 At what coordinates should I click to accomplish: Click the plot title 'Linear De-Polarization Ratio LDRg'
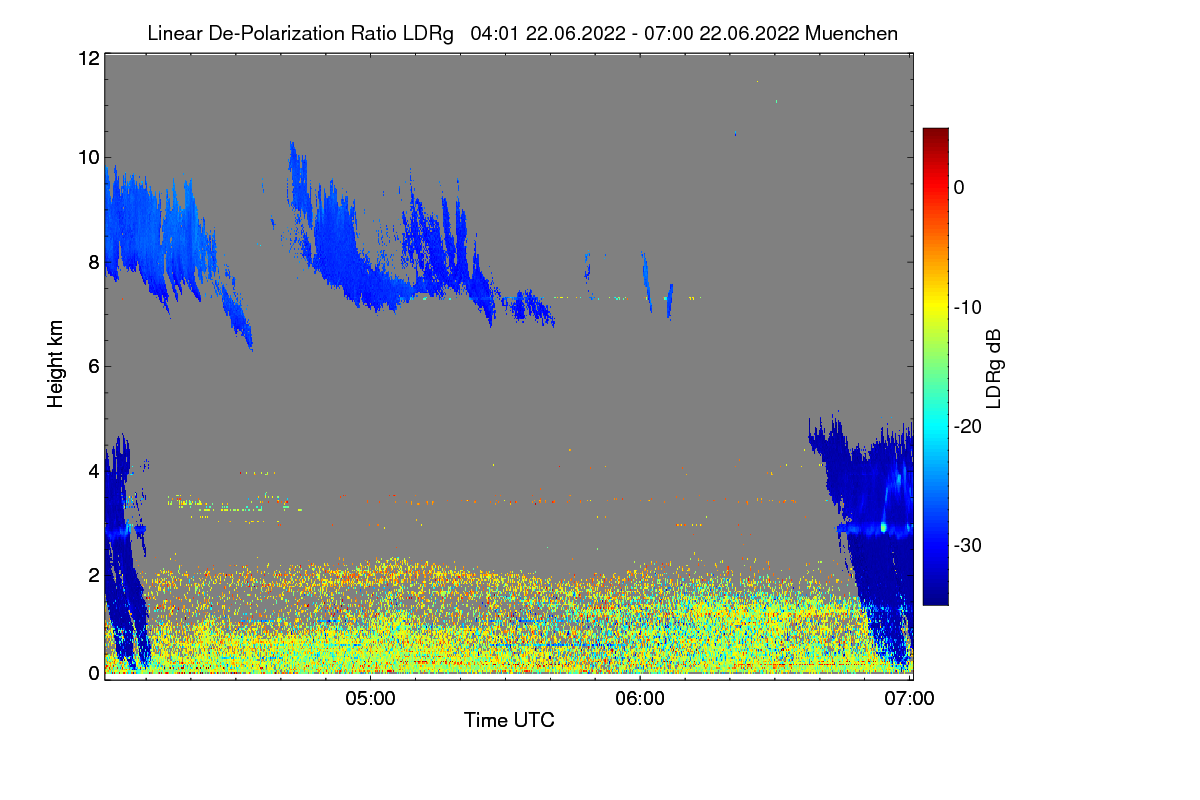click(300, 33)
